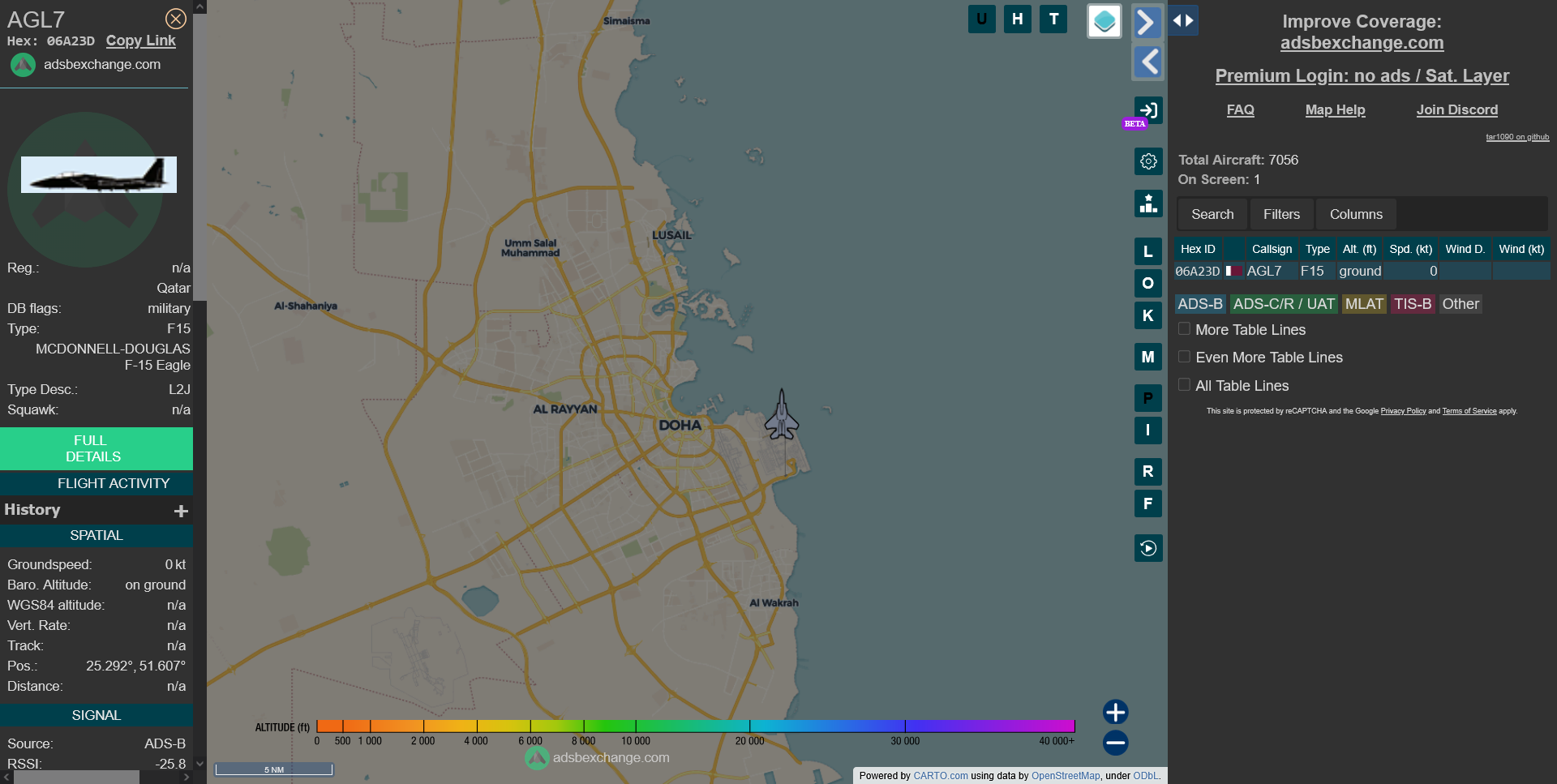Toggle the I map option
The height and width of the screenshot is (784, 1557).
(x=1147, y=431)
